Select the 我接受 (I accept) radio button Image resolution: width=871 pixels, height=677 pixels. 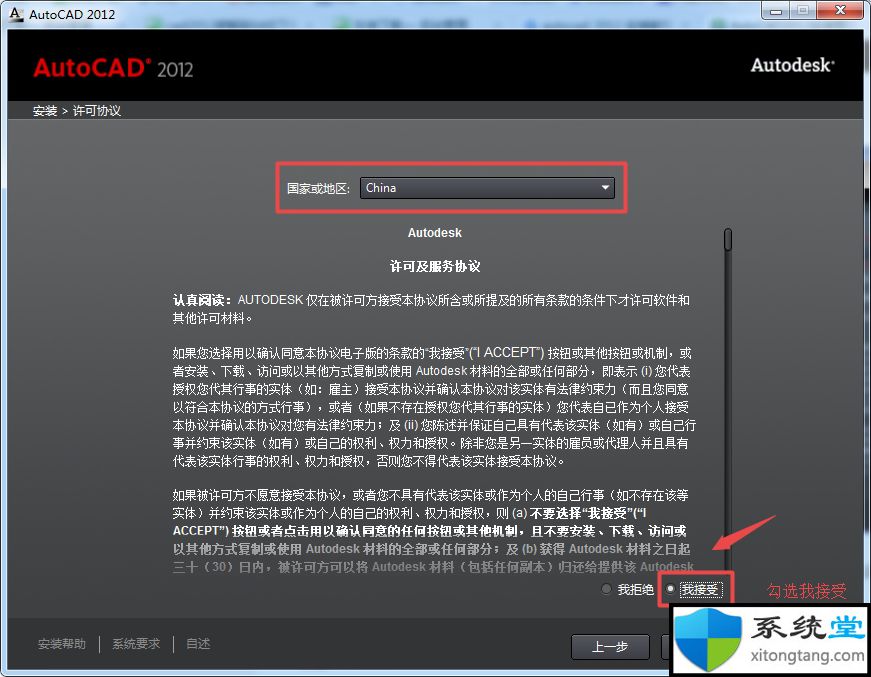670,589
